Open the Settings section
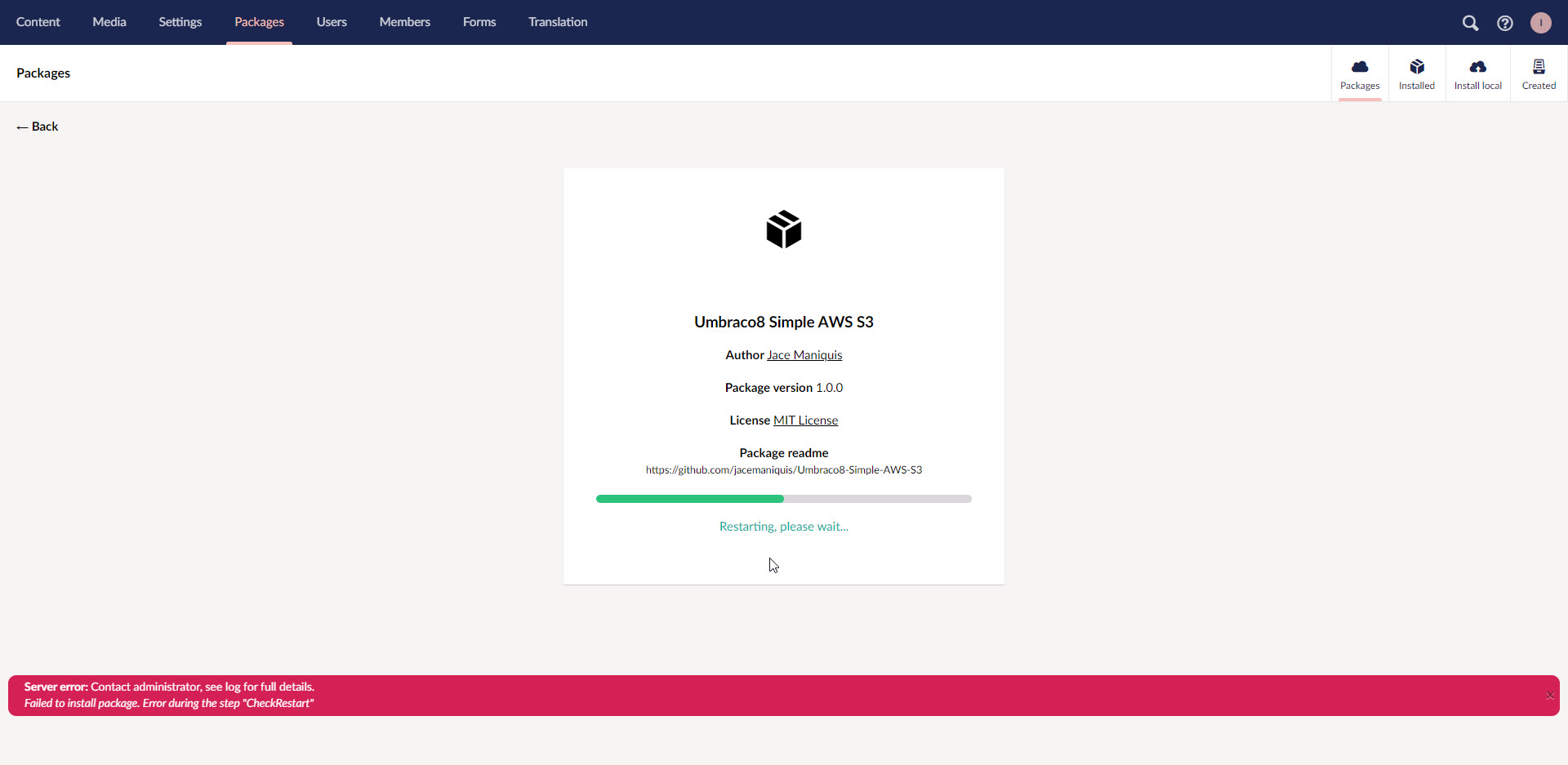The height and width of the screenshot is (765, 1568). click(180, 22)
